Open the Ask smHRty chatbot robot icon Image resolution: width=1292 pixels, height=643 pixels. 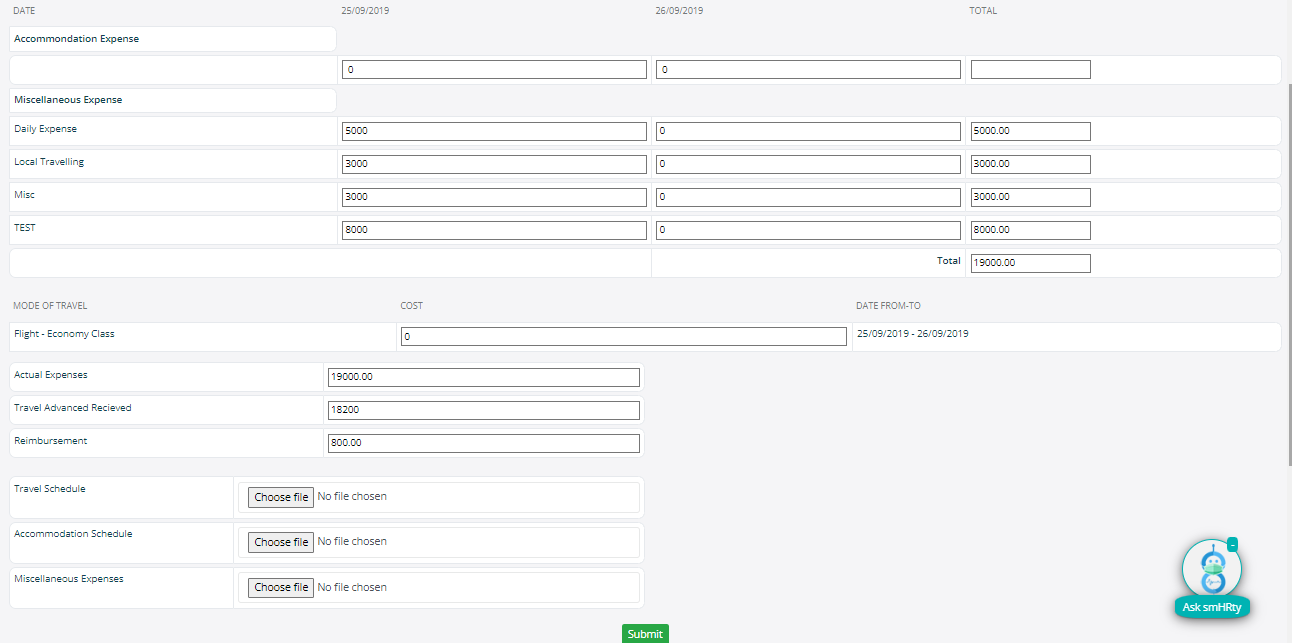pyautogui.click(x=1211, y=570)
